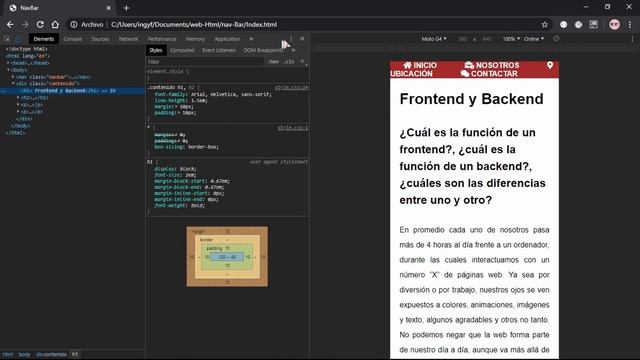Image resolution: width=640 pixels, height=360 pixels.
Task: Open the user profile avatar
Action: 614,24
